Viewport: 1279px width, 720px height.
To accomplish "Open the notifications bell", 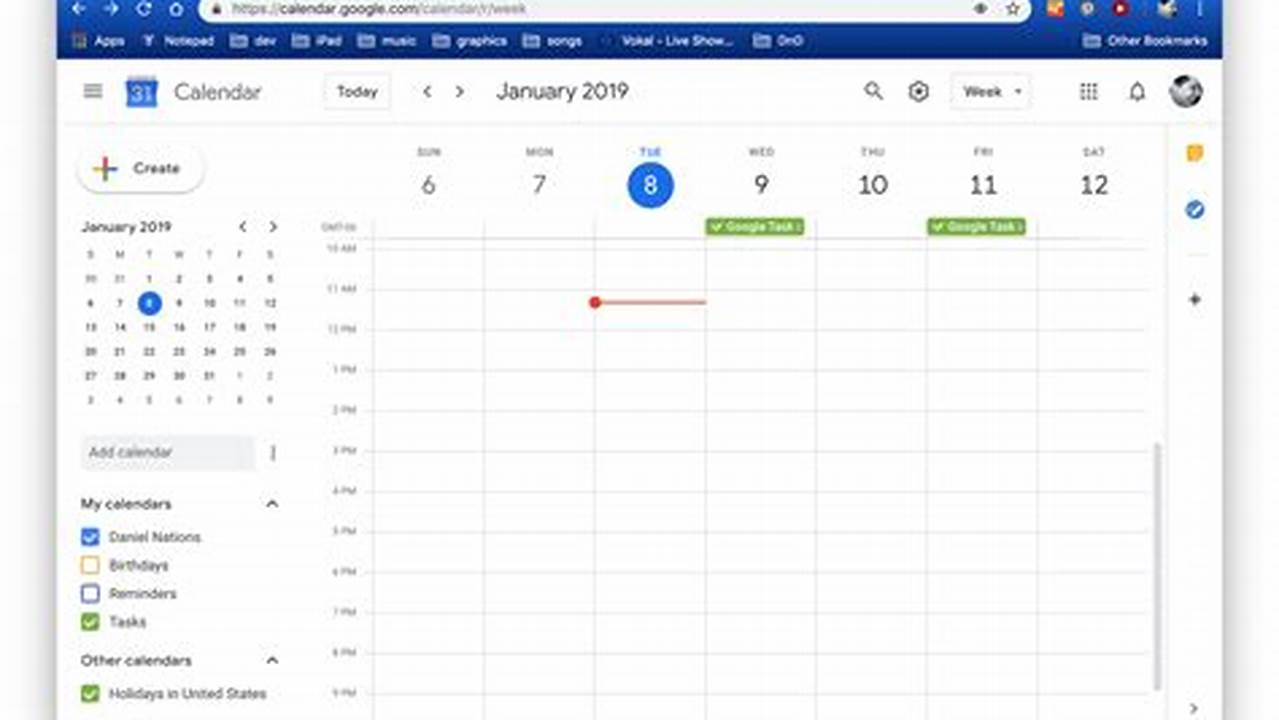I will click(x=1137, y=91).
